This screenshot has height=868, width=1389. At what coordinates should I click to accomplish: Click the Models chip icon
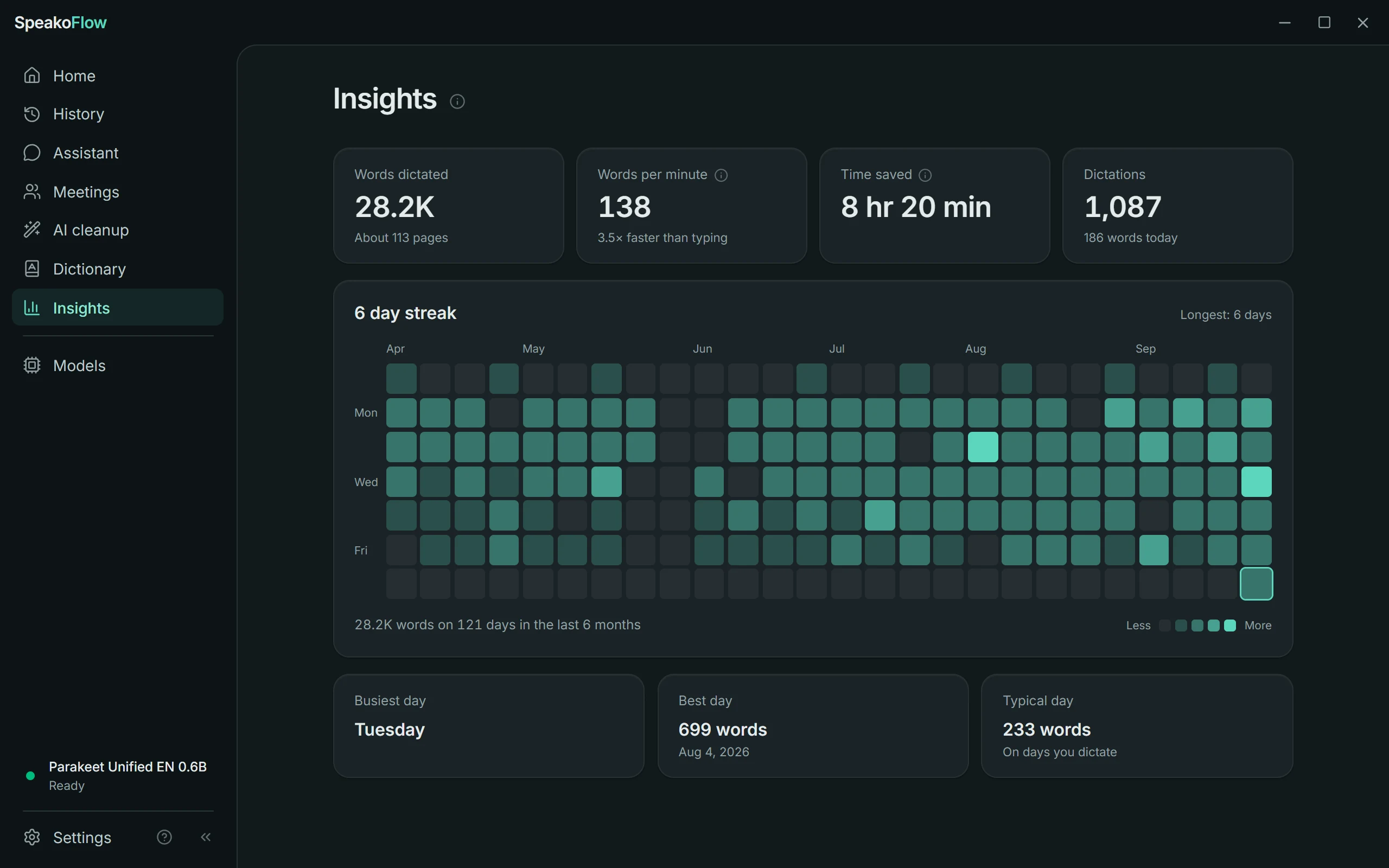[32, 365]
